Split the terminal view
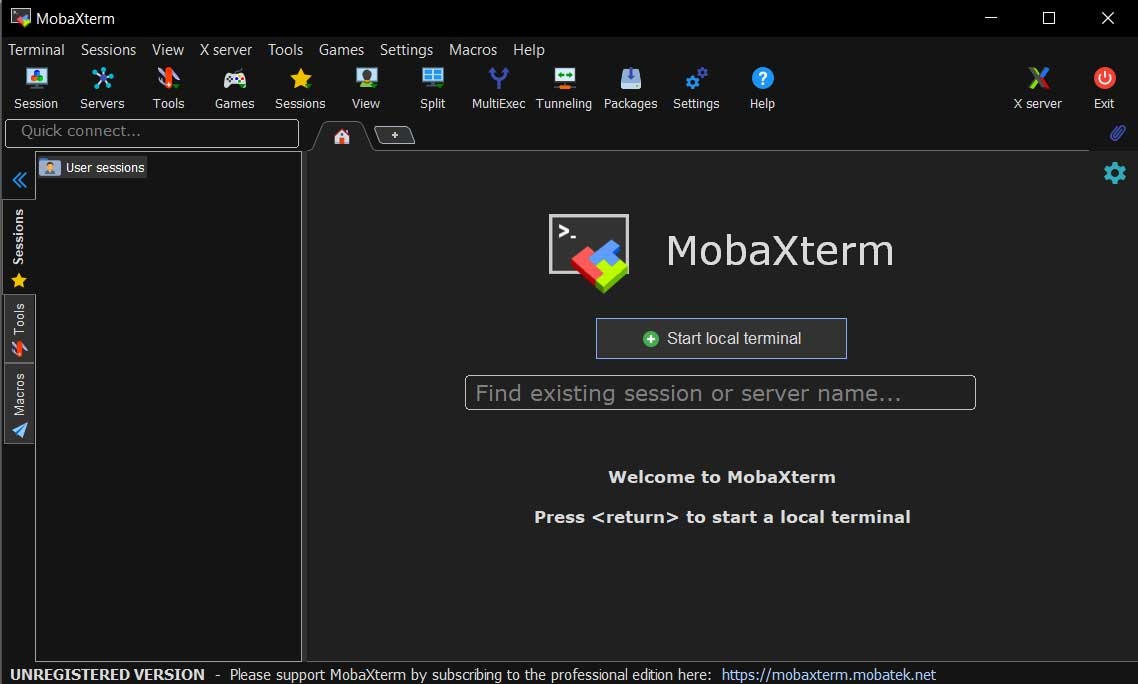1138x684 pixels. coord(432,87)
